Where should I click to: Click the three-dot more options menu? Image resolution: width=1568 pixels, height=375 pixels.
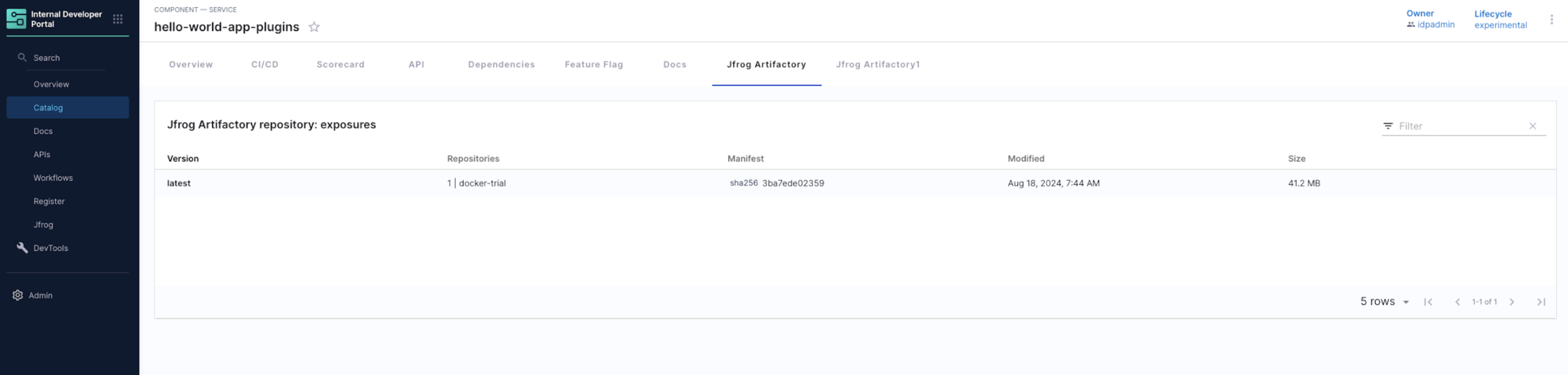pyautogui.click(x=1551, y=19)
